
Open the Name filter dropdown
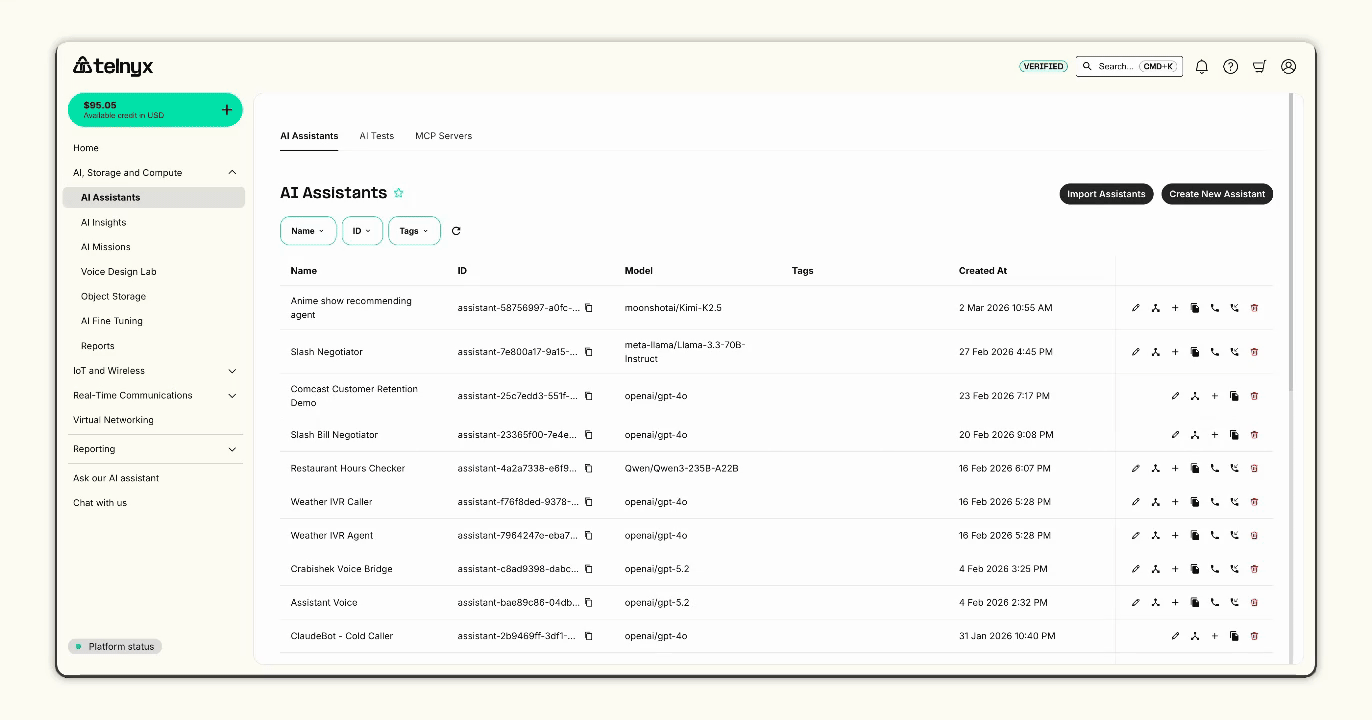point(307,231)
